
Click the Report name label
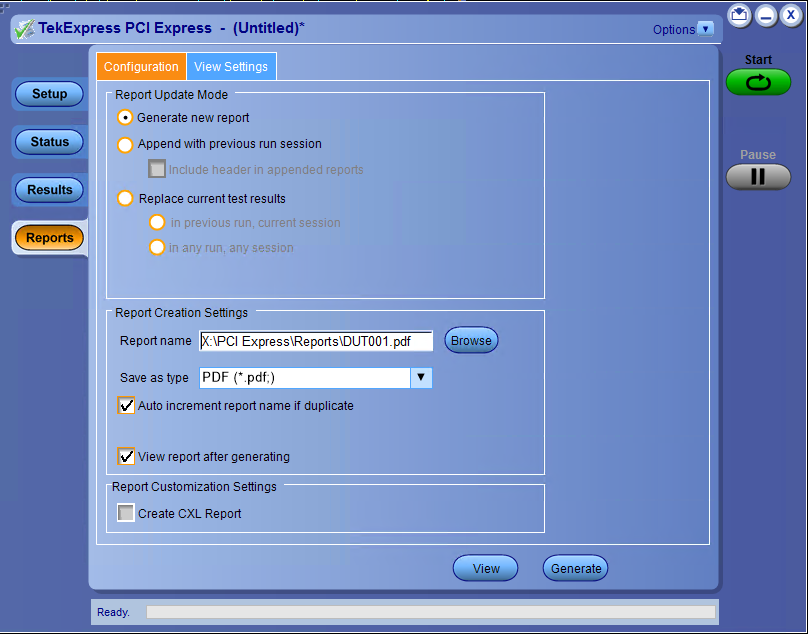(156, 341)
